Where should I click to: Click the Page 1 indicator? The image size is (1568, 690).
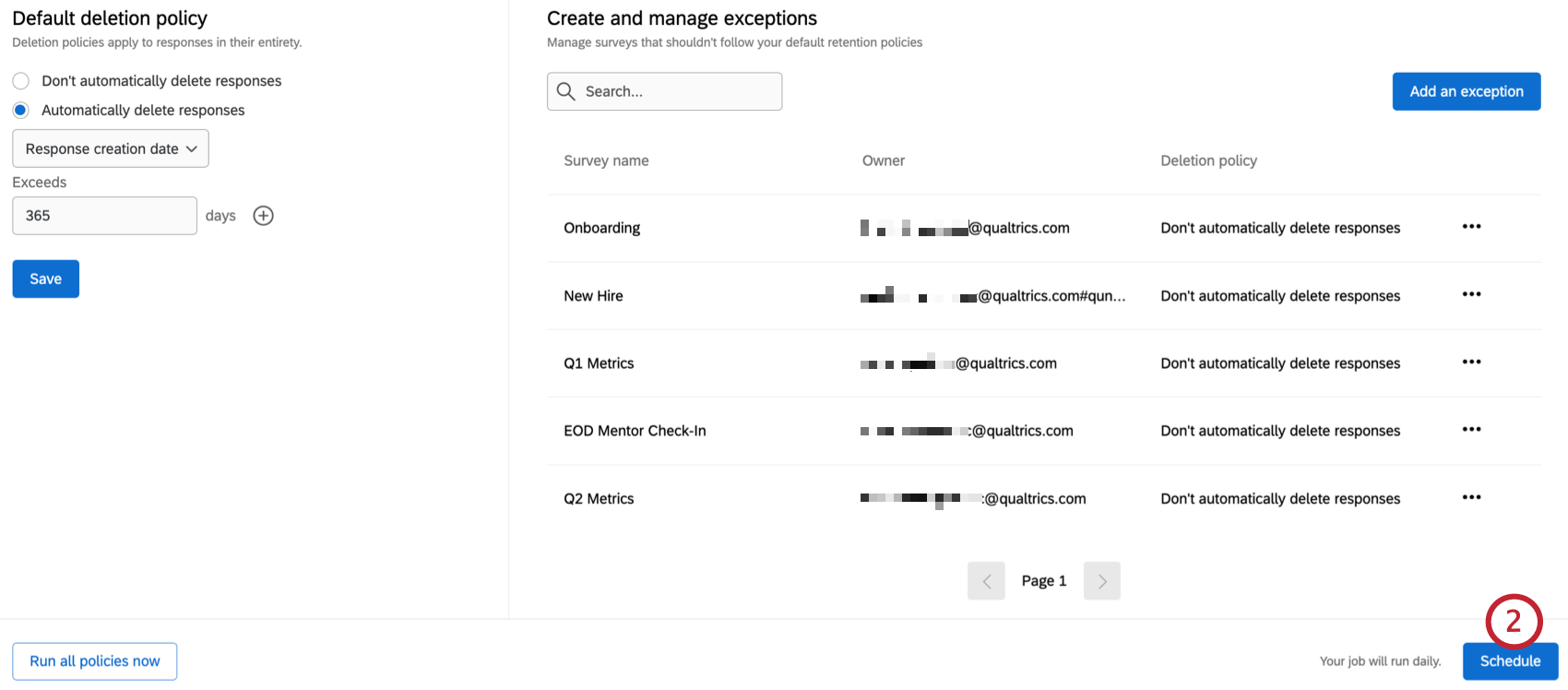tap(1043, 580)
